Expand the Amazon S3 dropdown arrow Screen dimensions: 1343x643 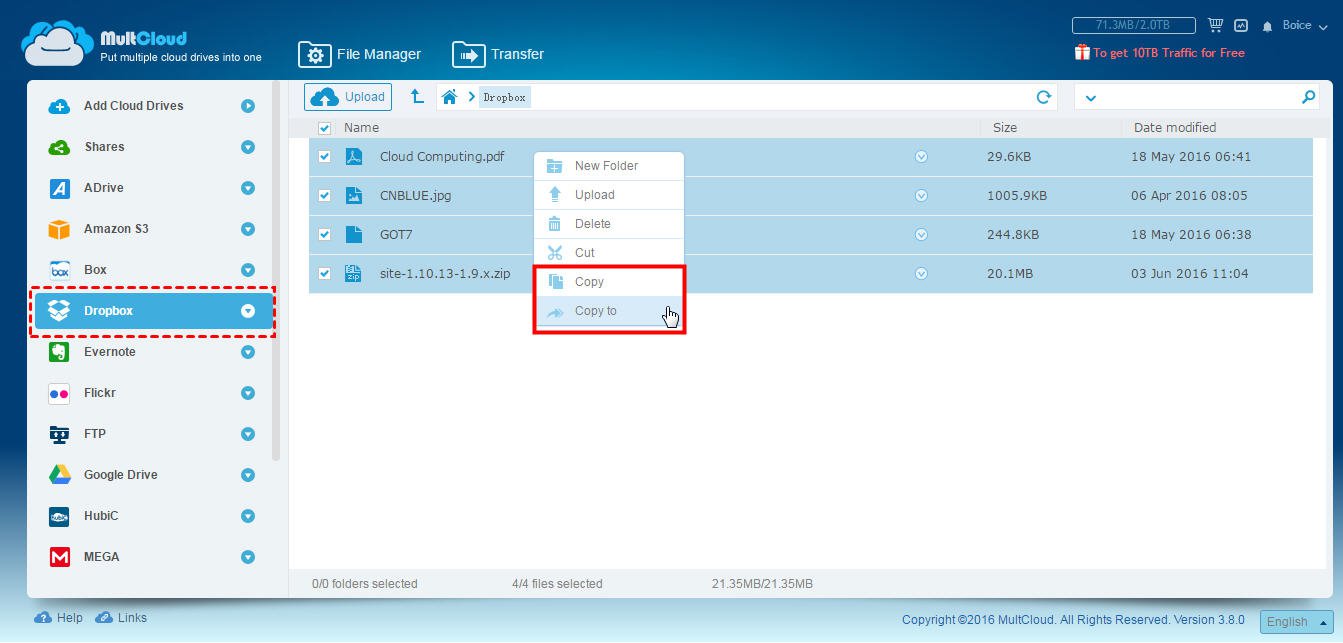click(x=248, y=229)
